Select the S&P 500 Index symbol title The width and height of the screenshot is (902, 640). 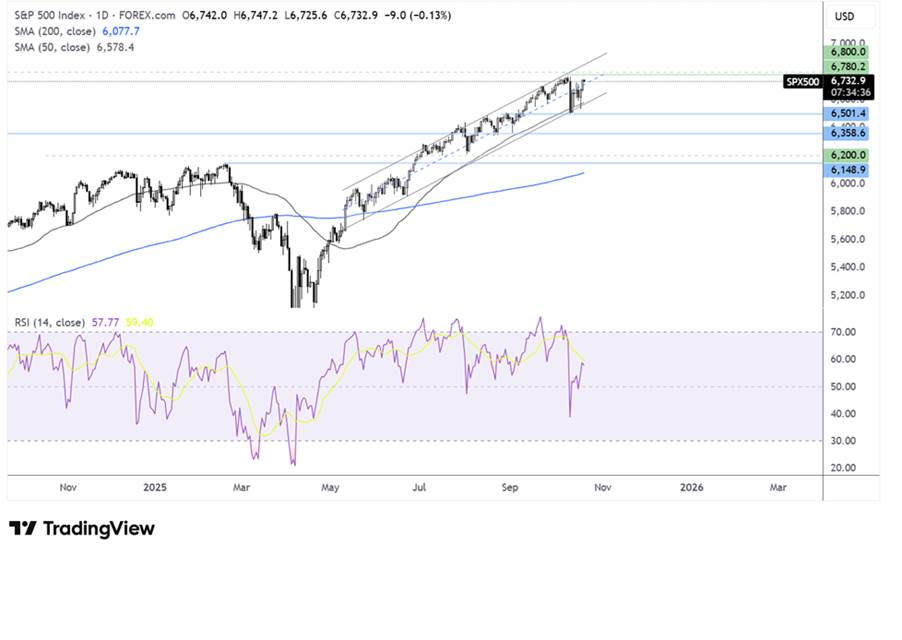pos(50,16)
